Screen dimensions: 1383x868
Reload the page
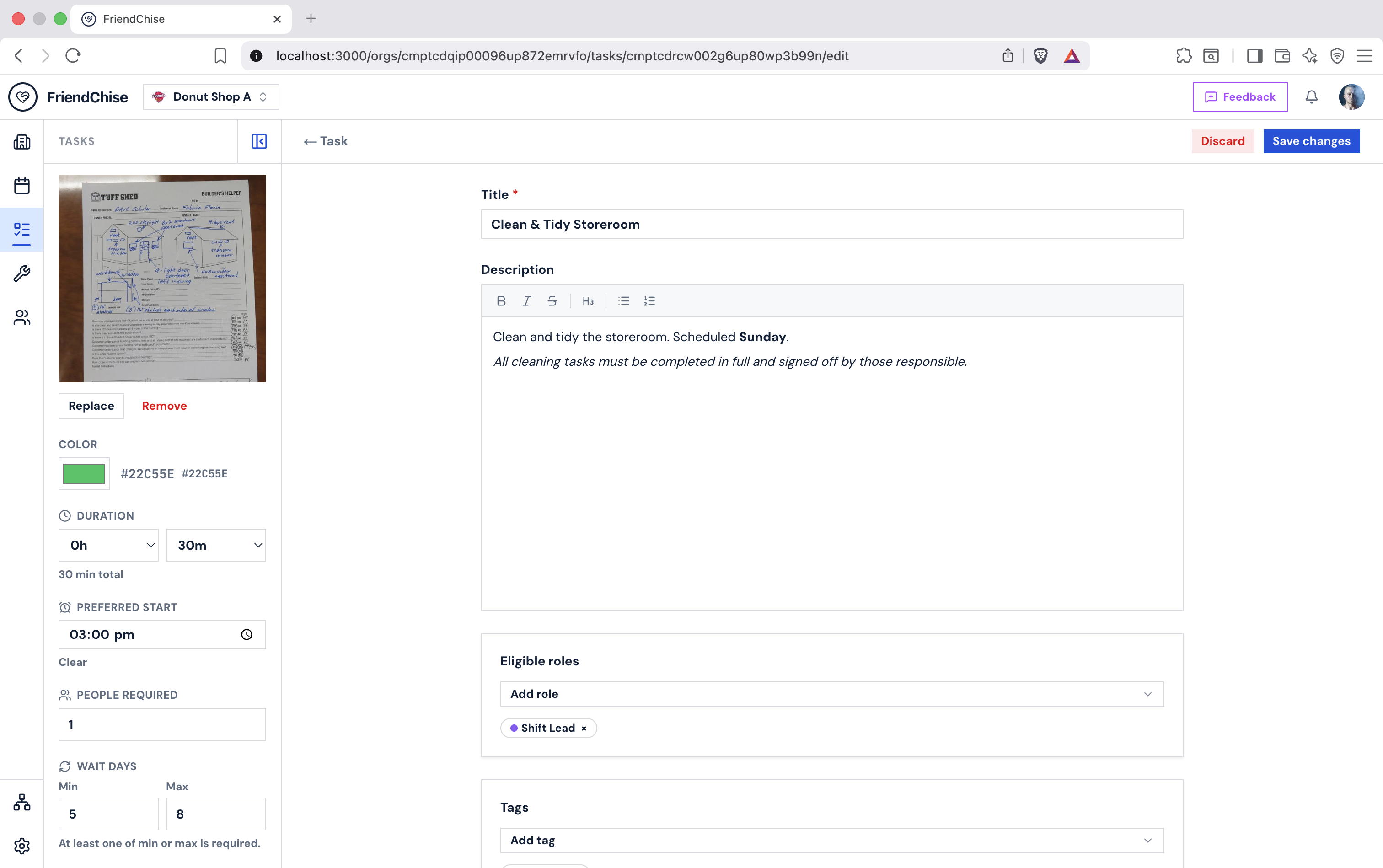tap(73, 56)
